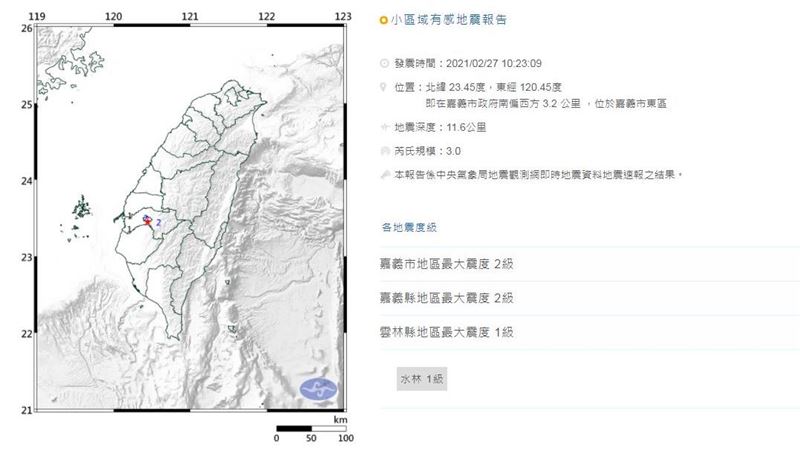Select the 嘉義市地區最大震度 2級 row
This screenshot has width=800, height=450.
pyautogui.click(x=589, y=264)
